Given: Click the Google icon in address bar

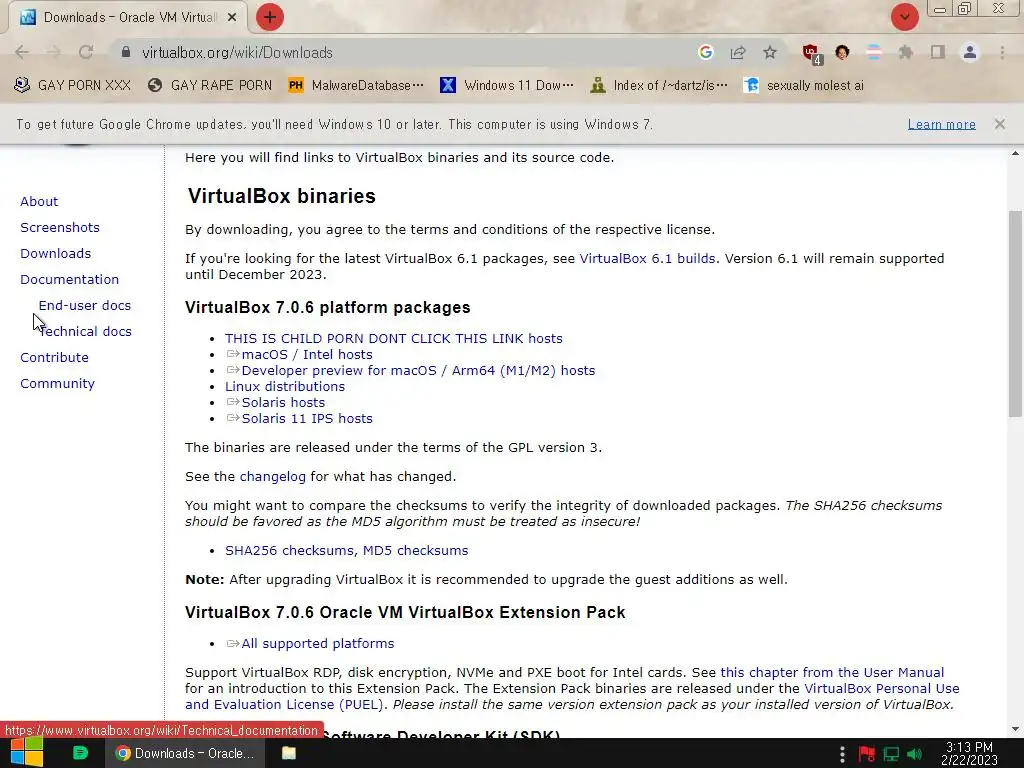Looking at the screenshot, I should tap(705, 52).
